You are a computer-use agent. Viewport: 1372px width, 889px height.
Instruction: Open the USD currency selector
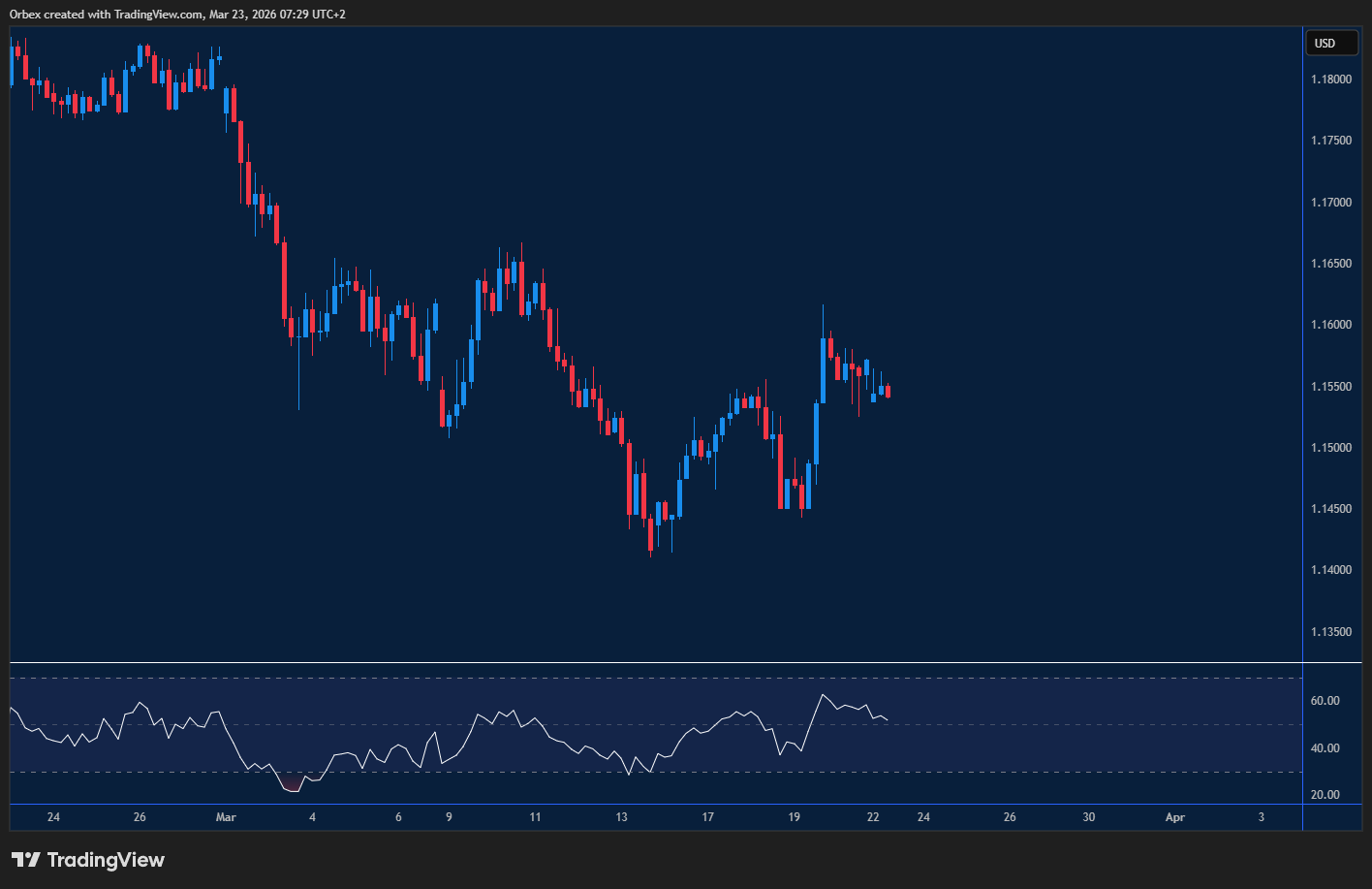(1331, 43)
